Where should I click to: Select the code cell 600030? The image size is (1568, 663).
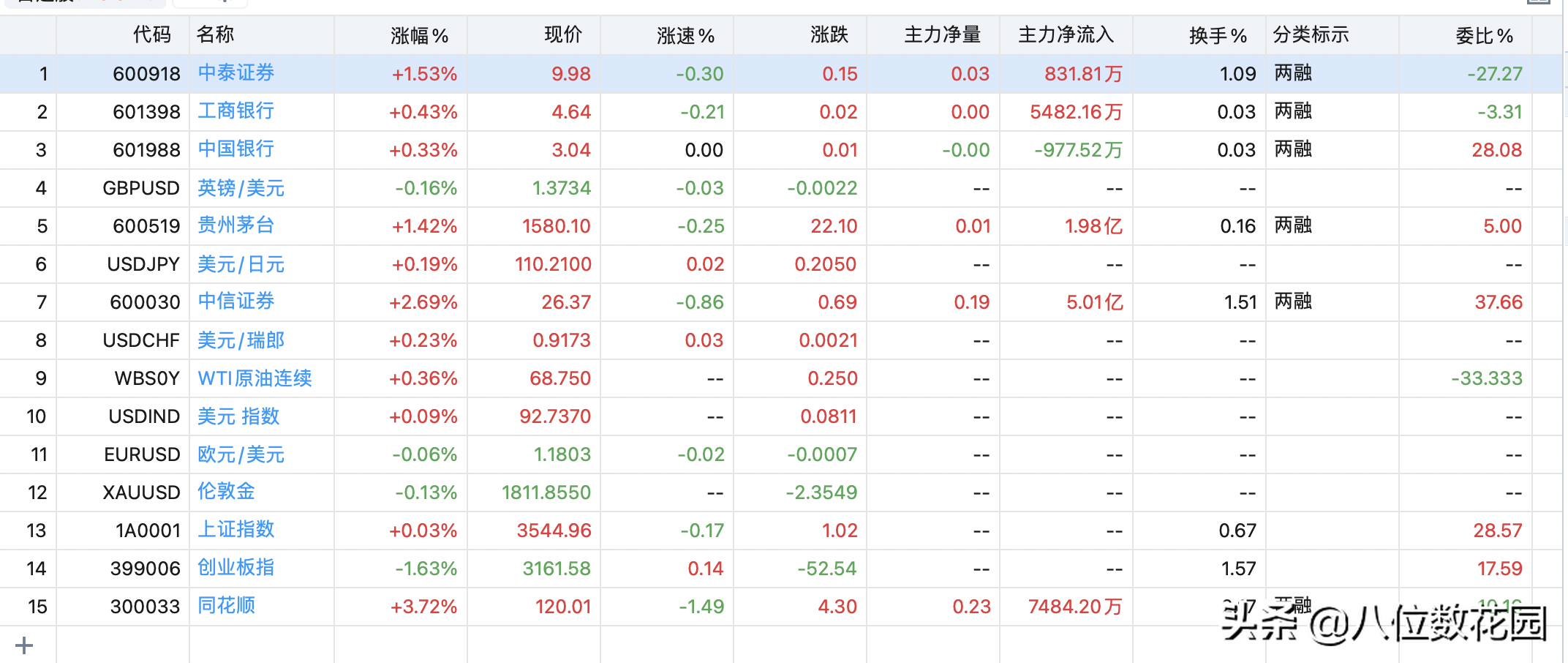coord(145,302)
